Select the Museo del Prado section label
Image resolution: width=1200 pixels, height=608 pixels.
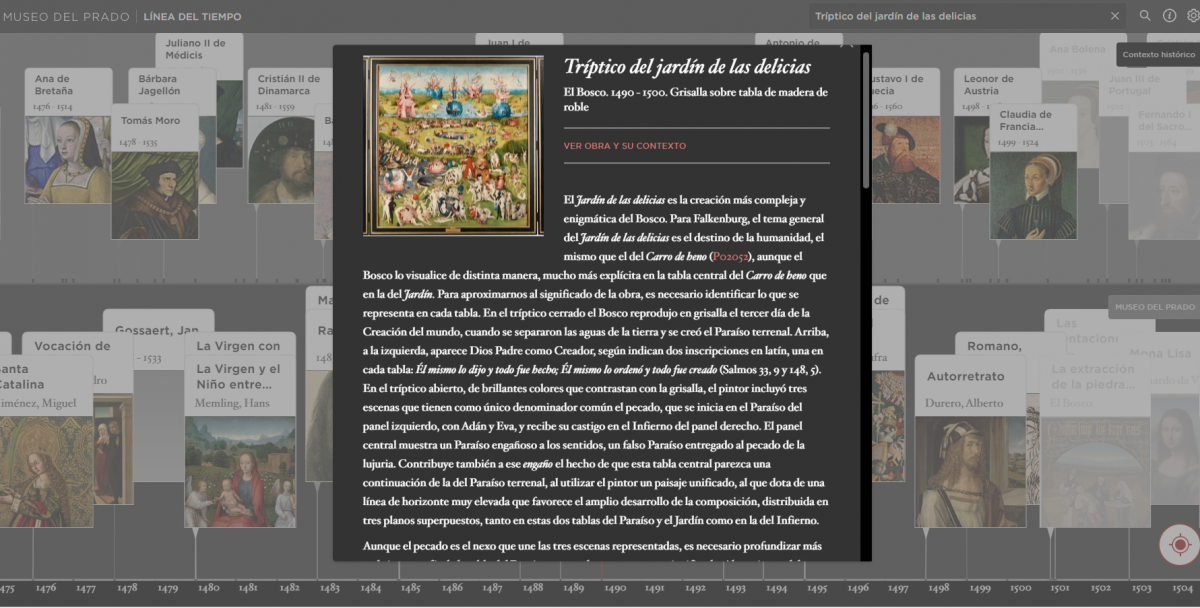pos(1154,307)
